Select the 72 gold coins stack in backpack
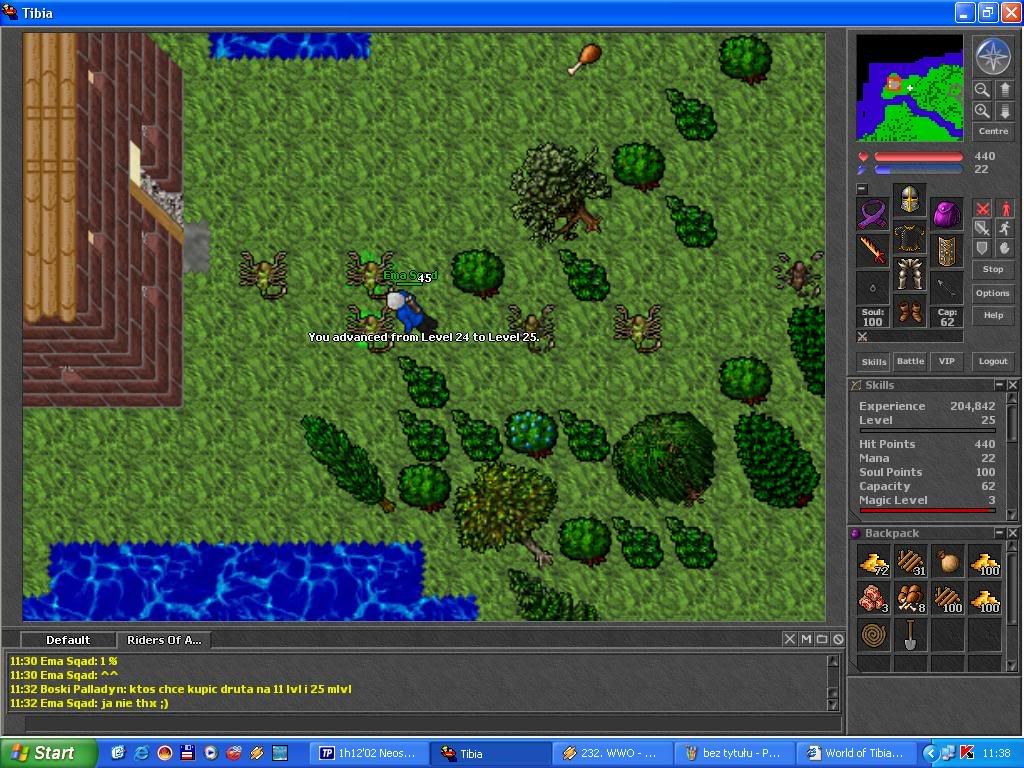This screenshot has height=768, width=1024. tap(873, 562)
